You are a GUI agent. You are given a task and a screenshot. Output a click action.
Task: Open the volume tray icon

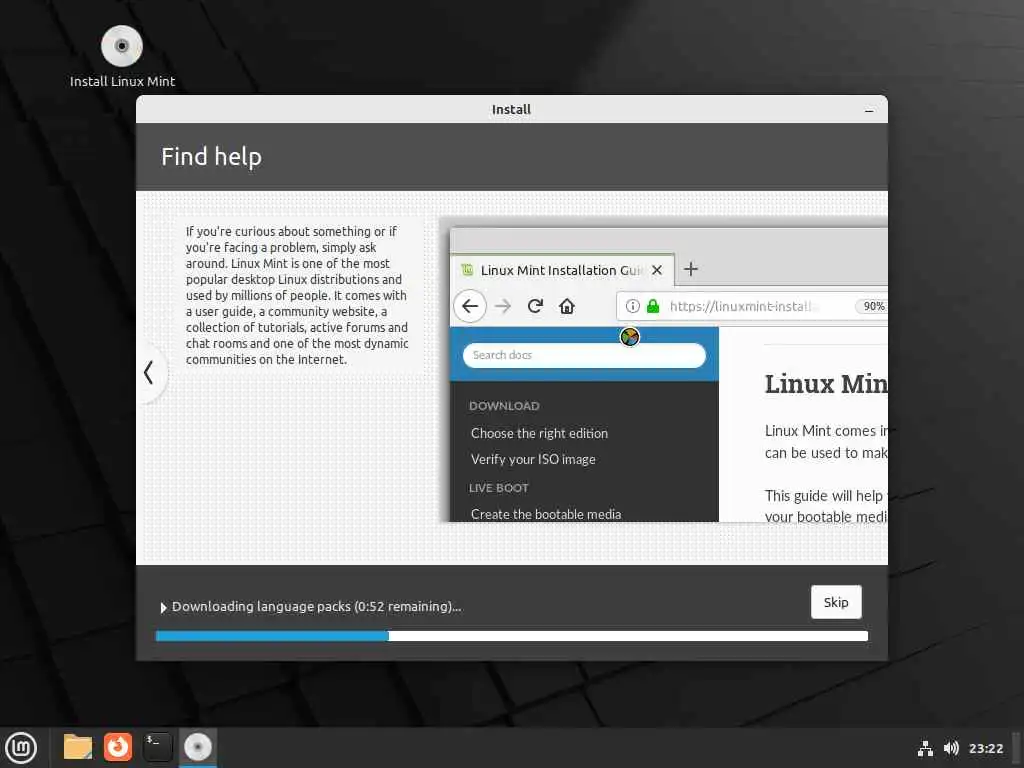pos(951,748)
